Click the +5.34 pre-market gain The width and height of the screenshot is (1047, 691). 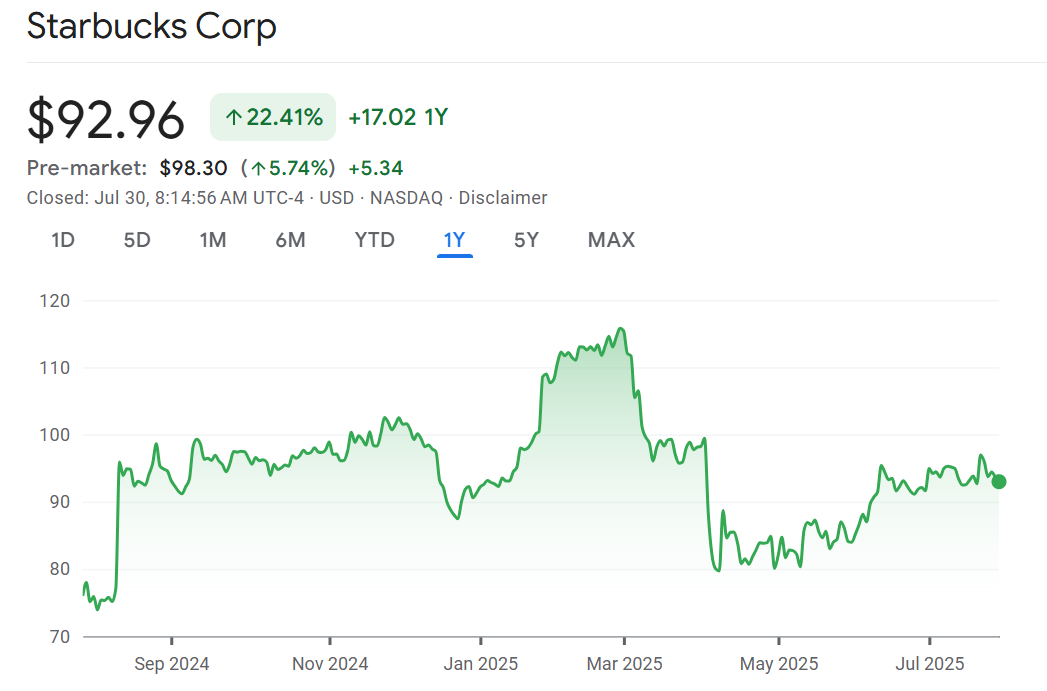coord(376,168)
